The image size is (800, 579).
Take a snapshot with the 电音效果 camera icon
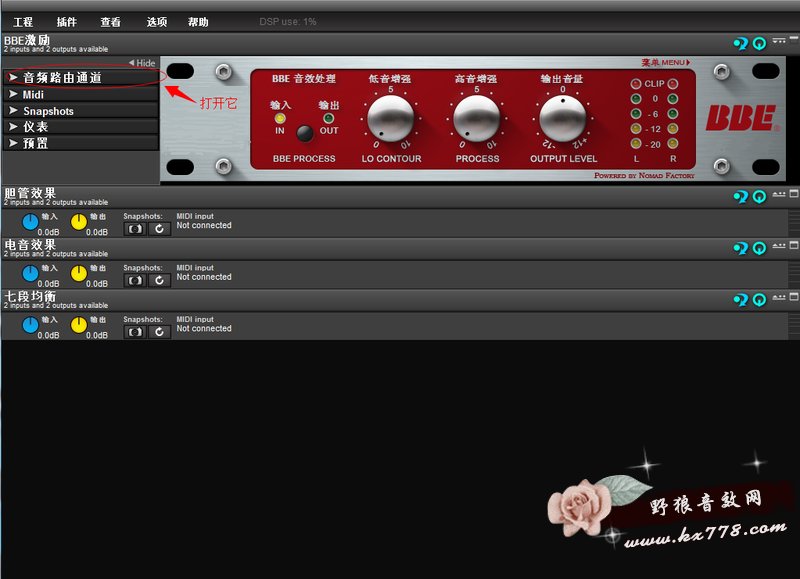point(135,281)
